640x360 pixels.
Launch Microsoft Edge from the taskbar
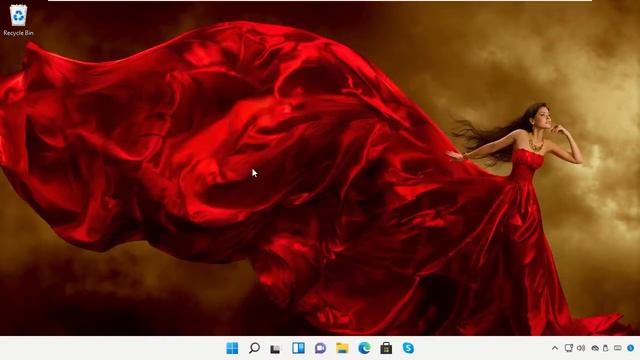click(364, 348)
